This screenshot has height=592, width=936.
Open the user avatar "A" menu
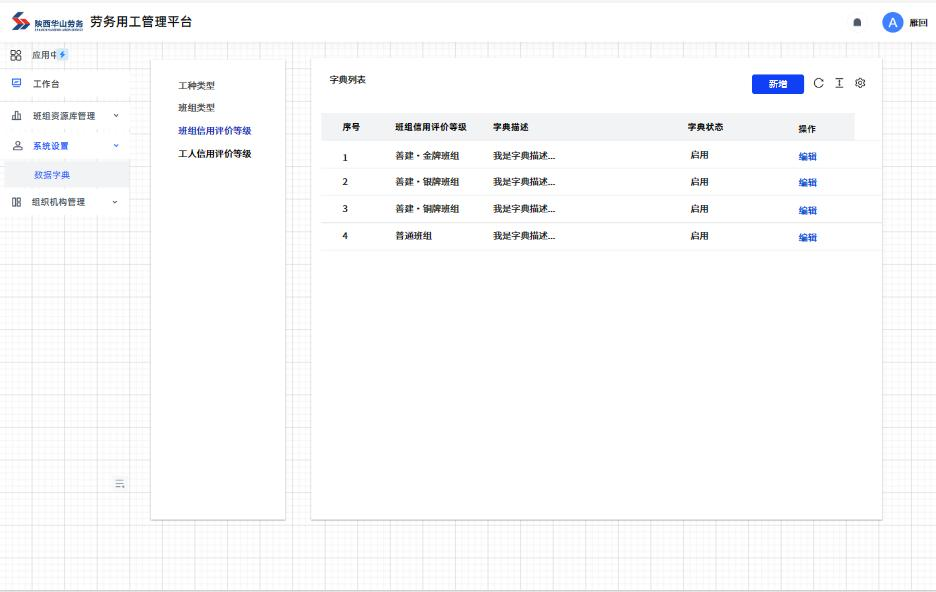pyautogui.click(x=892, y=23)
